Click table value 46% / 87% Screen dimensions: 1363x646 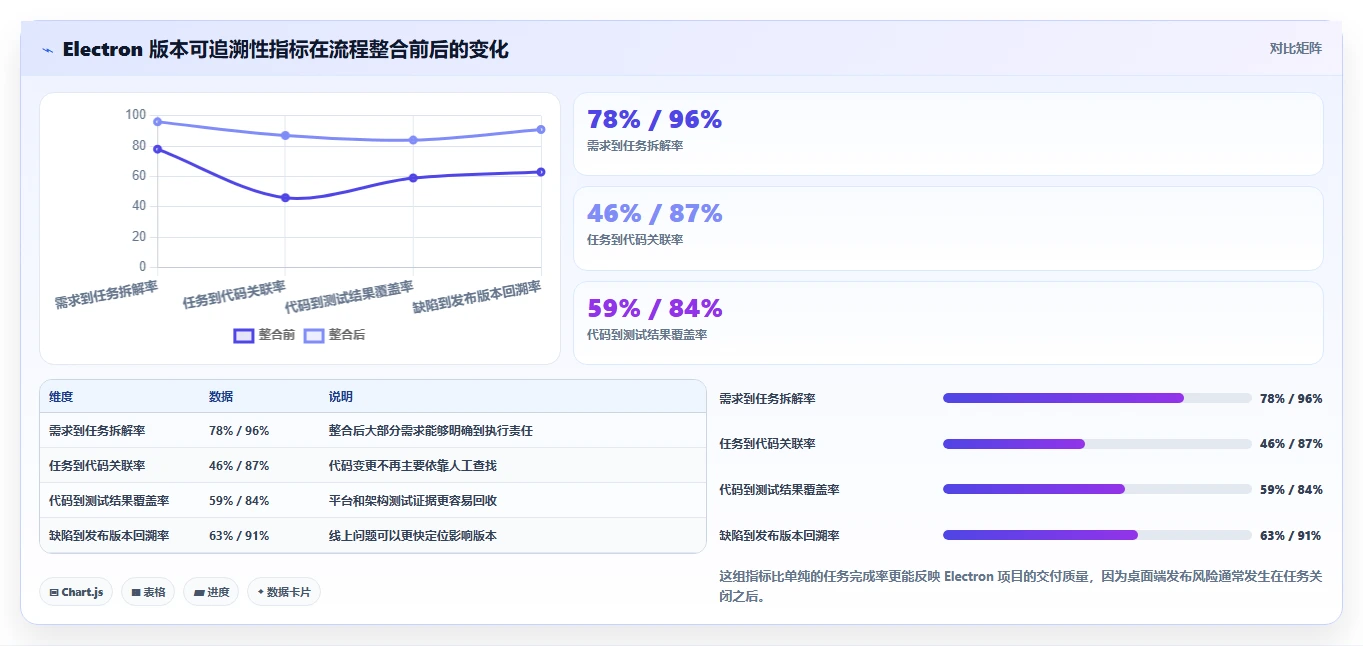pos(239,466)
